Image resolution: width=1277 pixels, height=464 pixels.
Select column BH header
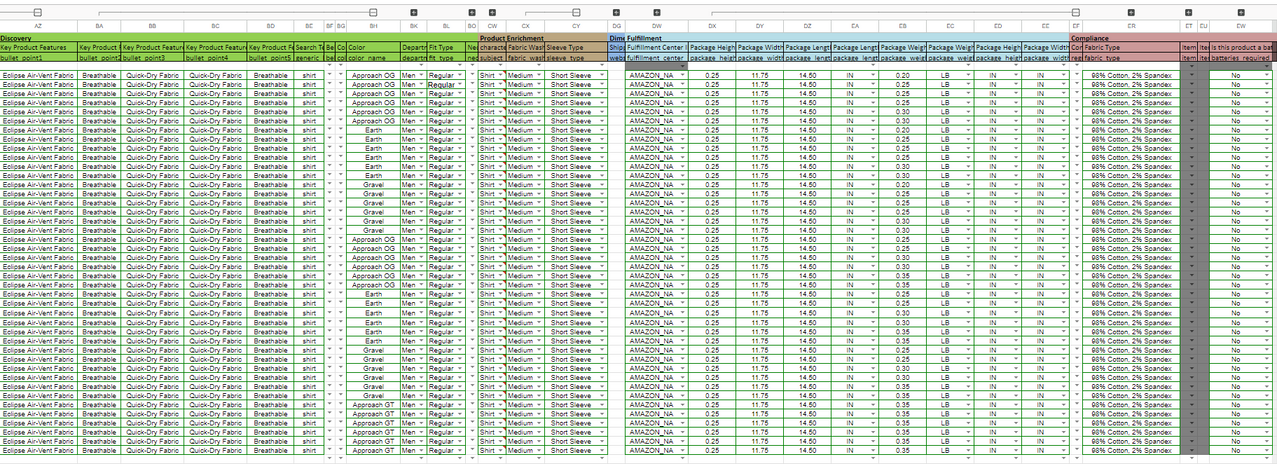pos(373,26)
